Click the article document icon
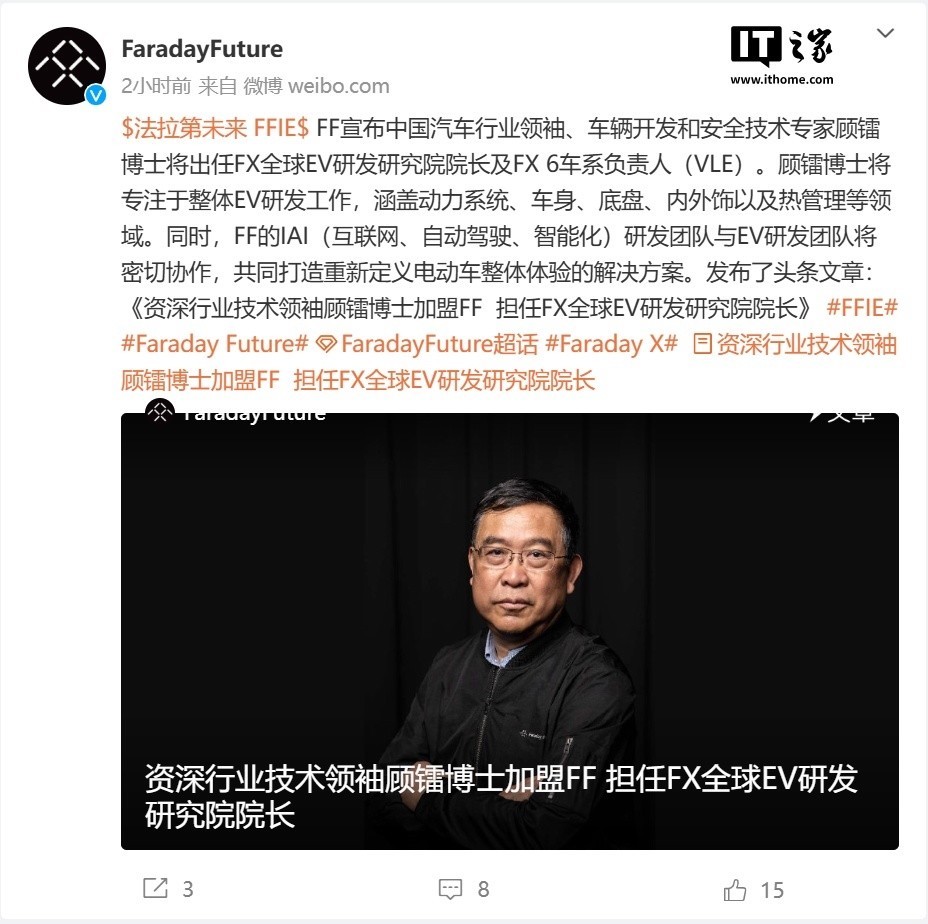Screen dimensions: 928x924 click(x=703, y=343)
